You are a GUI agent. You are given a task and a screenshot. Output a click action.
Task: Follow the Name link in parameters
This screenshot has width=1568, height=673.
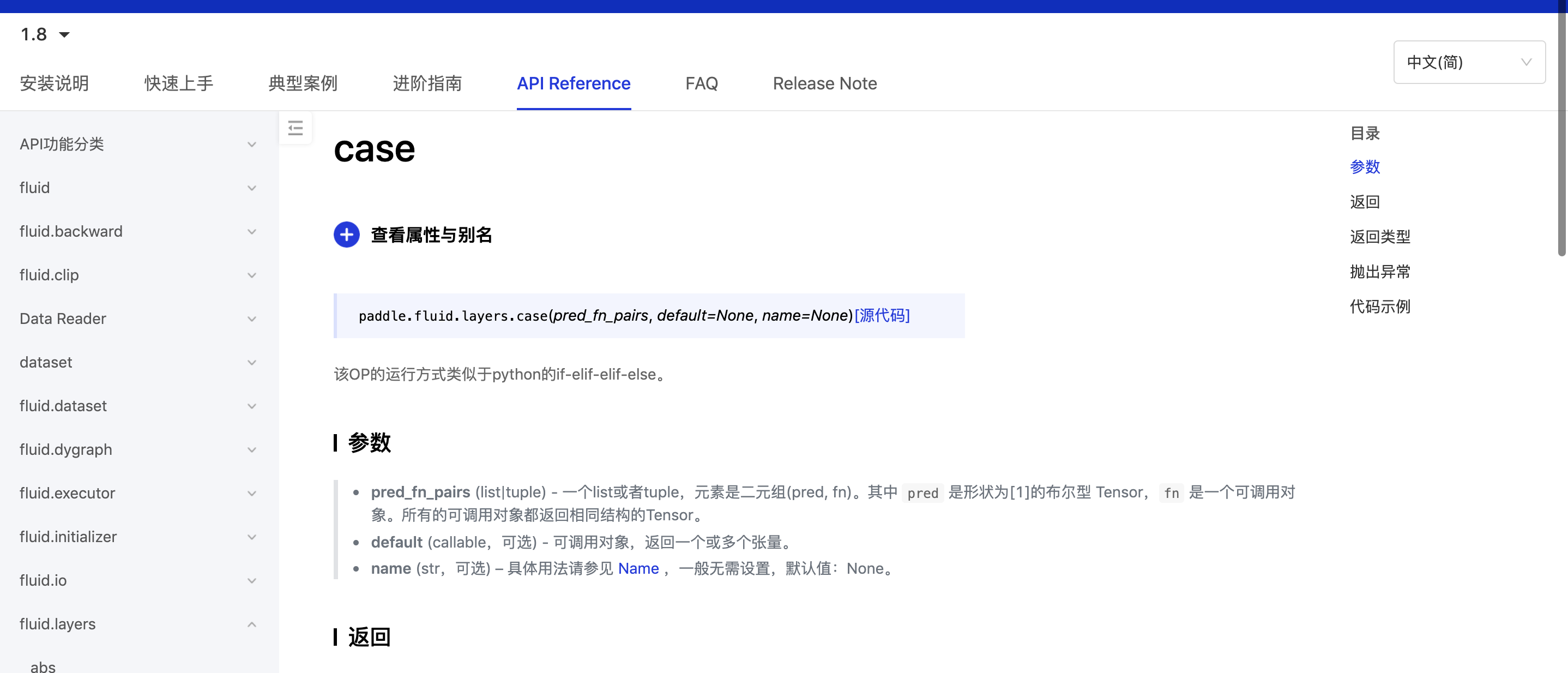(638, 568)
